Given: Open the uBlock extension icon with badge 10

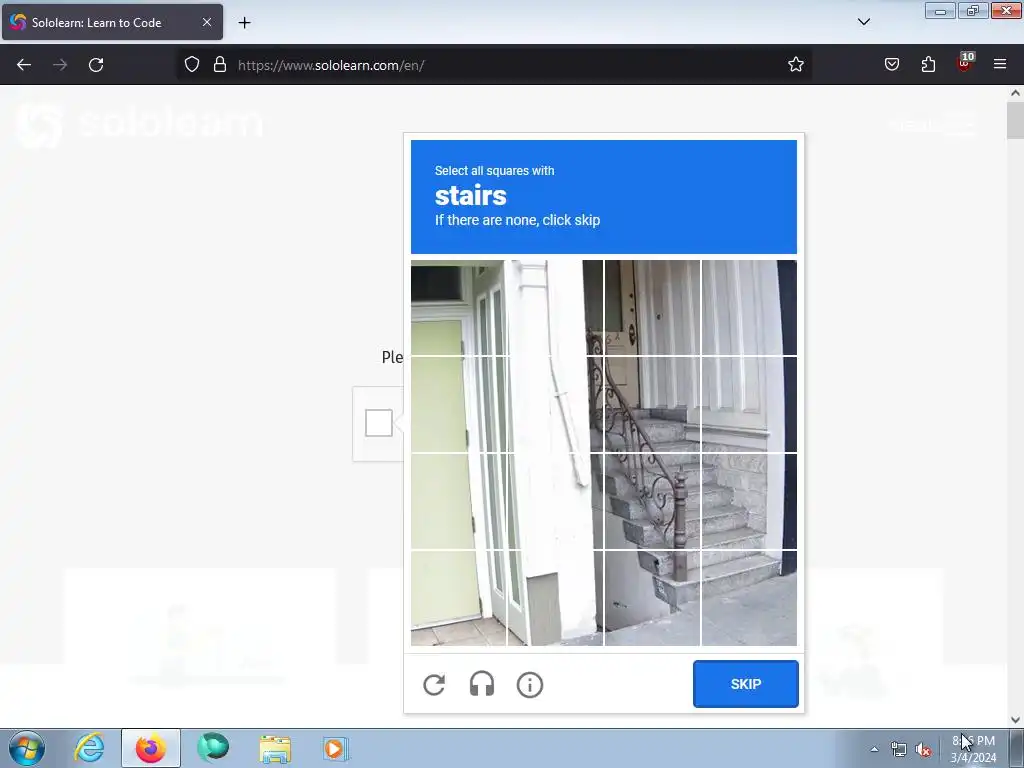Looking at the screenshot, I should pos(965,63).
